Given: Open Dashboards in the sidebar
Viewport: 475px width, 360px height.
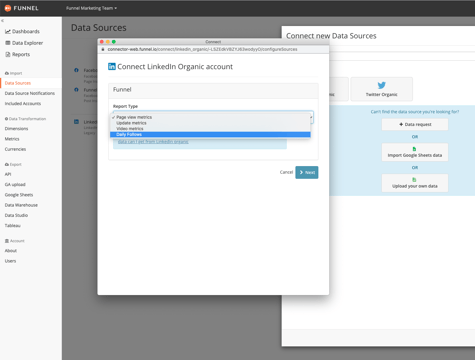Looking at the screenshot, I should (26, 31).
